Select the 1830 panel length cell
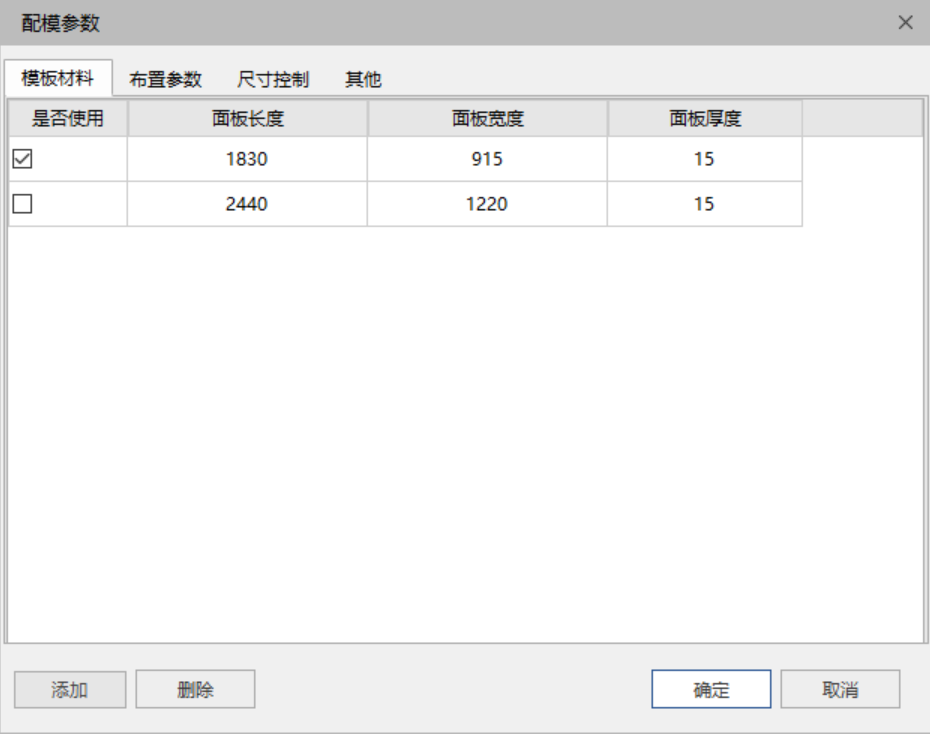Viewport: 930px width, 734px height. (247, 159)
